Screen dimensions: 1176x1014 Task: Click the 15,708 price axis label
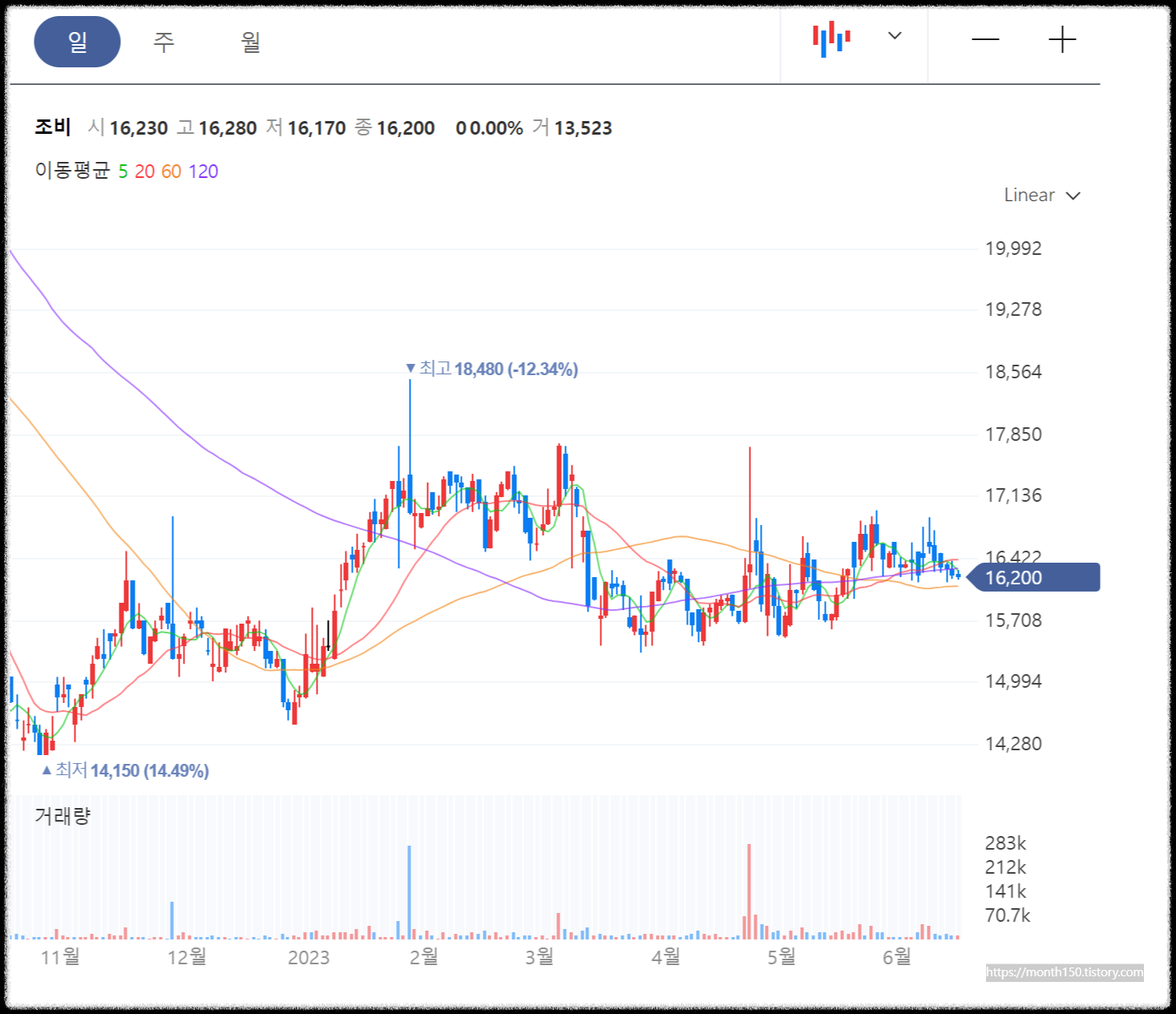pyautogui.click(x=1013, y=620)
